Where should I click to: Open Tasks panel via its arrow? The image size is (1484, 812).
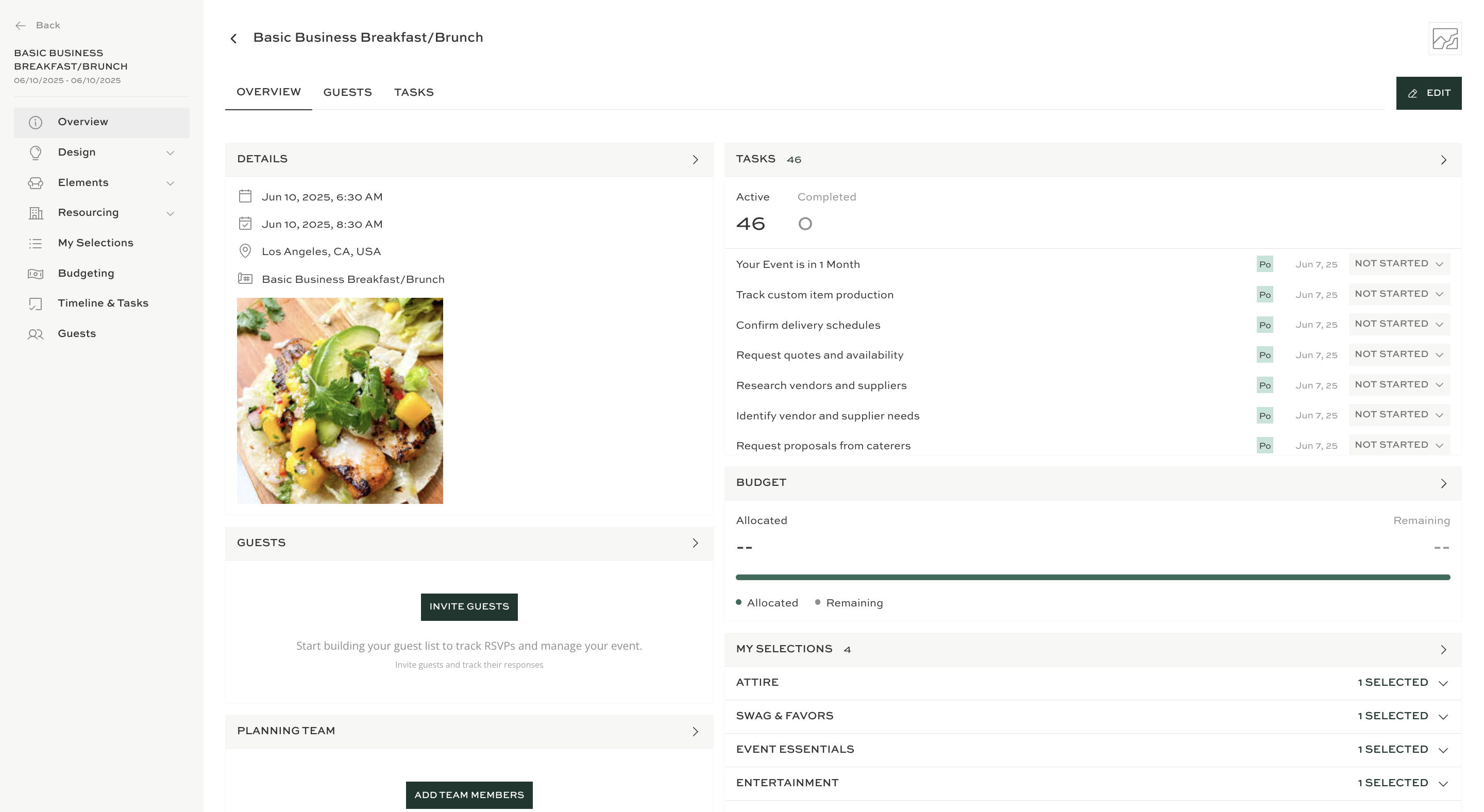click(x=1444, y=160)
